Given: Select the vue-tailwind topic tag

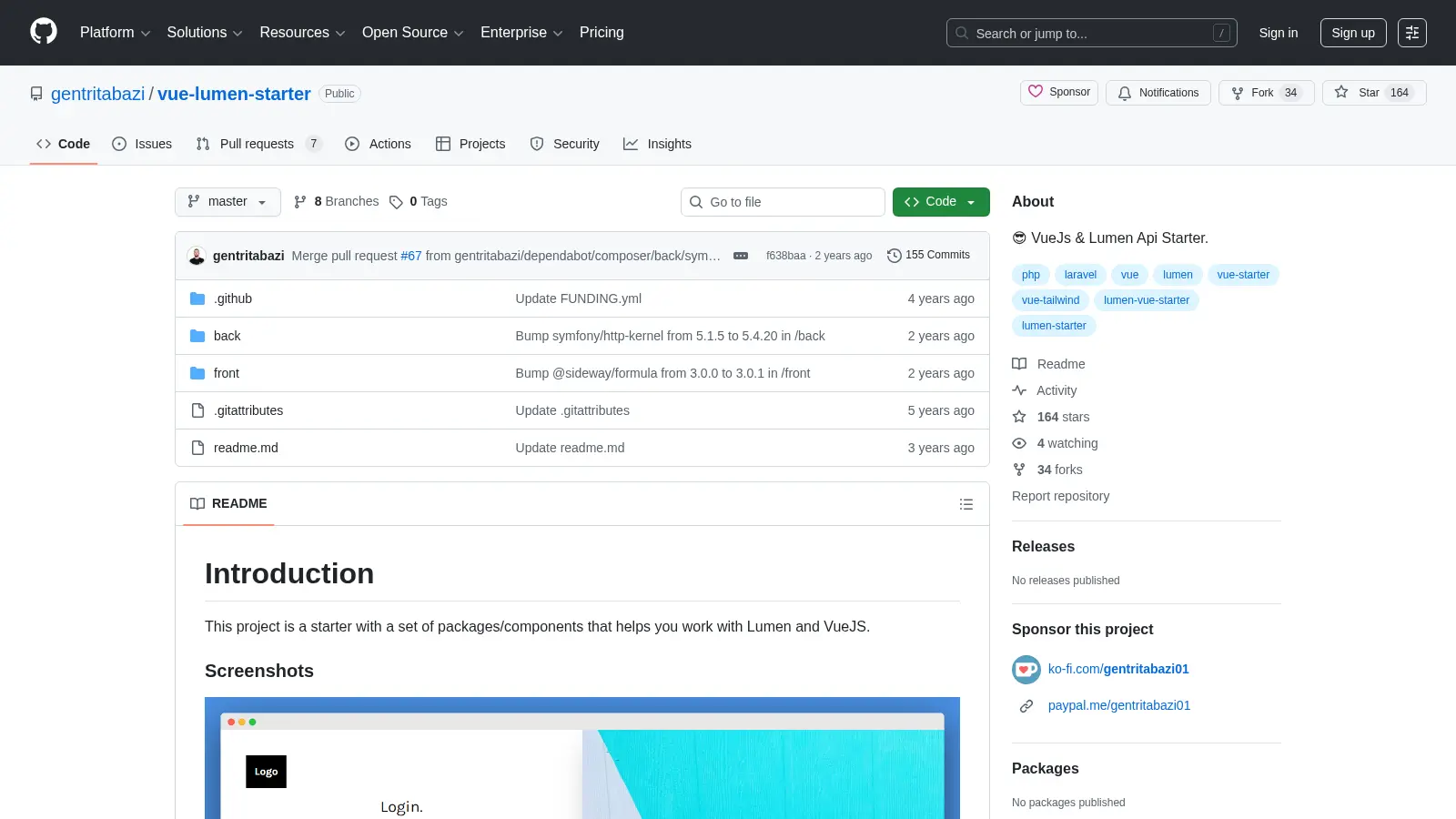Looking at the screenshot, I should click(1050, 300).
